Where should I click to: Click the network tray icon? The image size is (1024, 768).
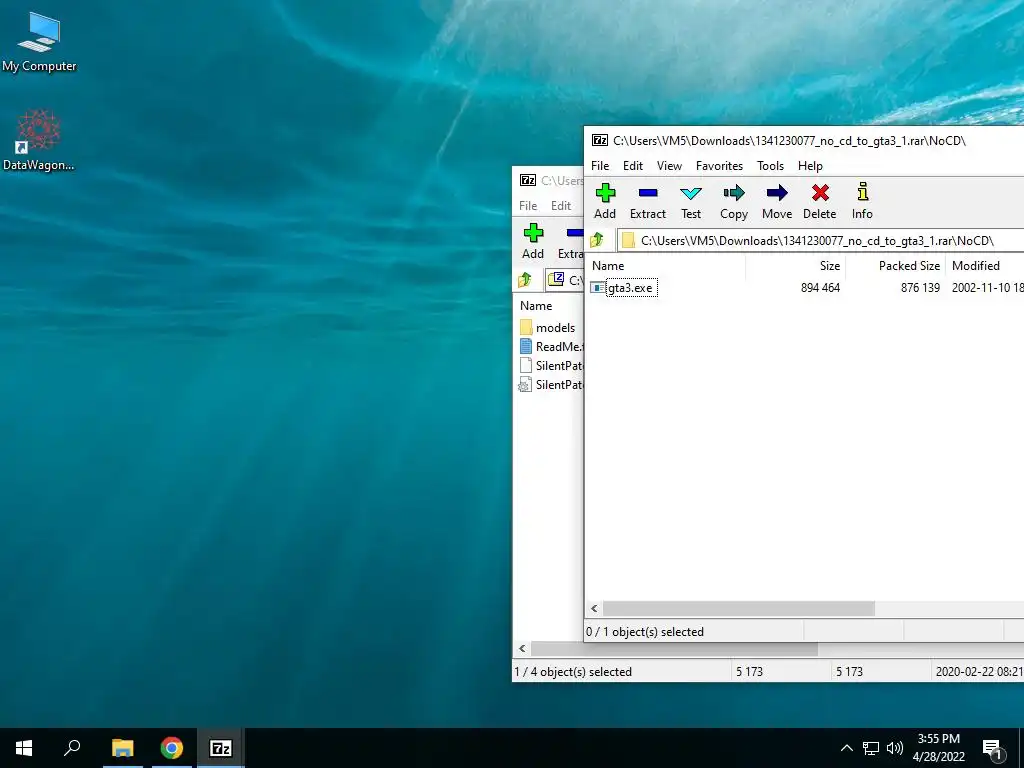(x=871, y=748)
